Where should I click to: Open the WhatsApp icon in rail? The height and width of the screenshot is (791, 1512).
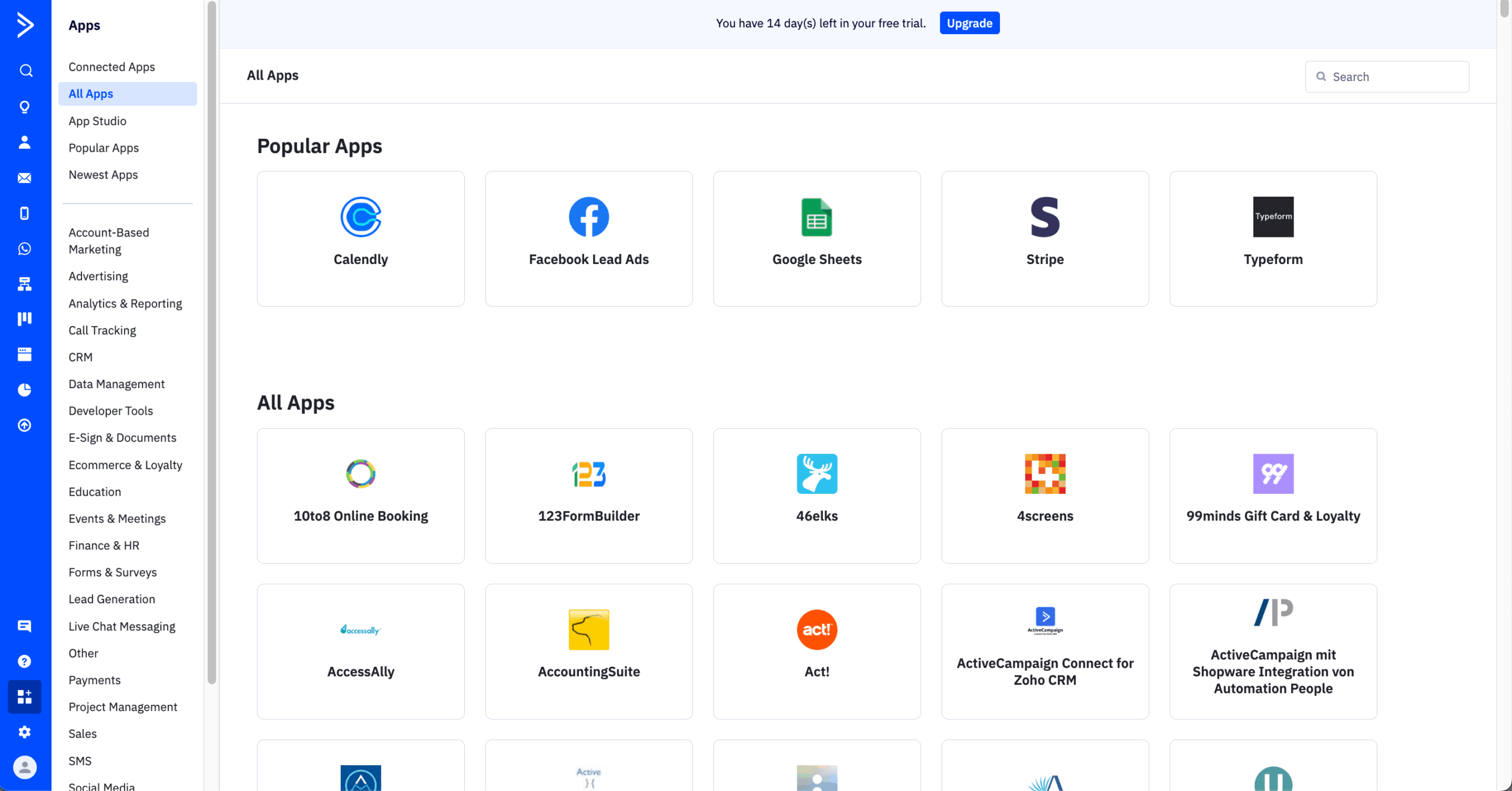25,249
